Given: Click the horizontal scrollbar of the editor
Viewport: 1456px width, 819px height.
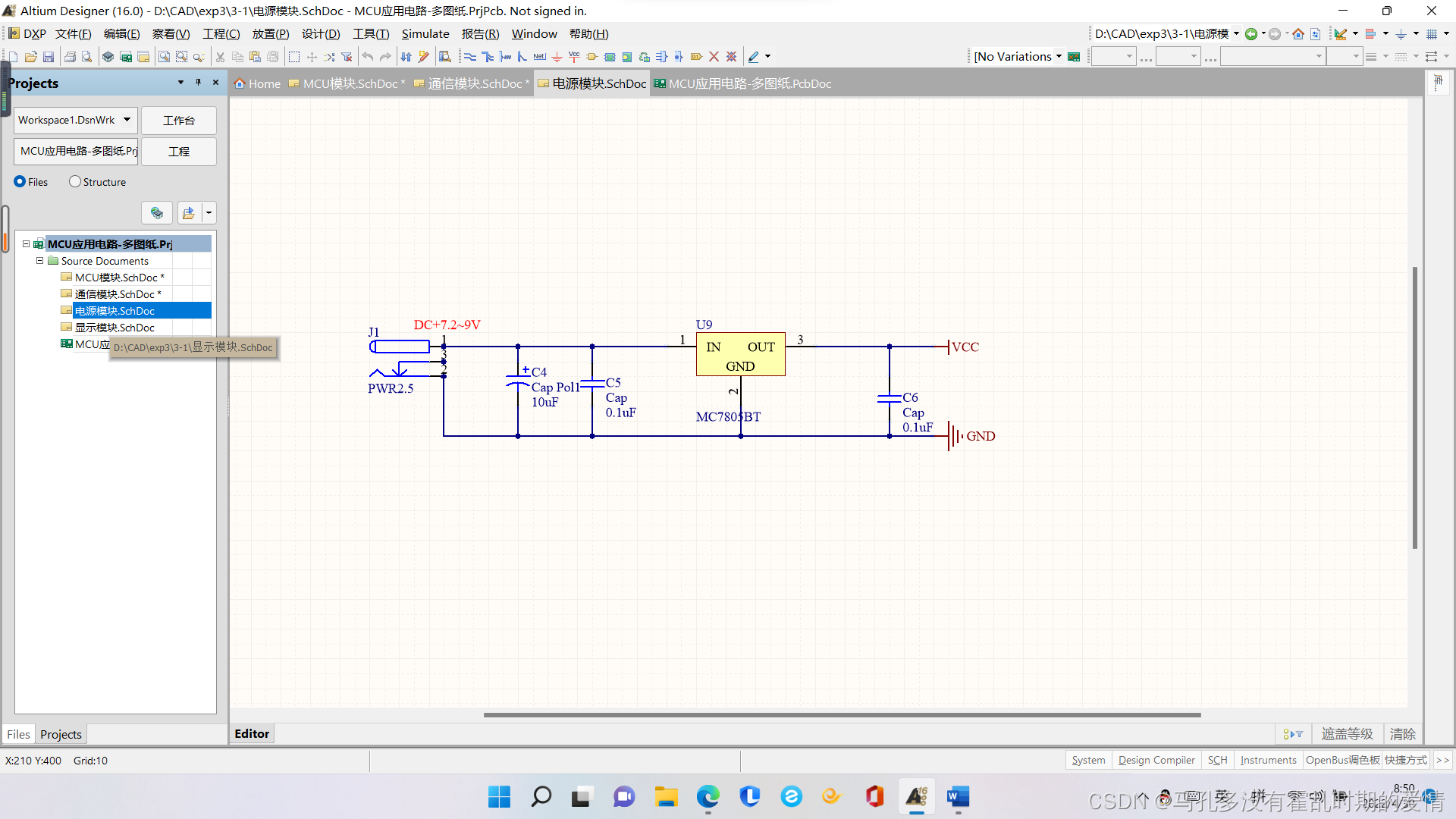Looking at the screenshot, I should 842,714.
